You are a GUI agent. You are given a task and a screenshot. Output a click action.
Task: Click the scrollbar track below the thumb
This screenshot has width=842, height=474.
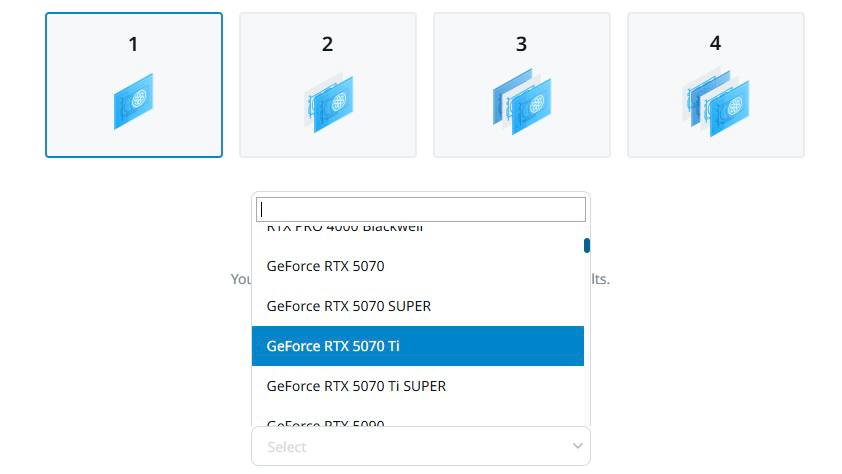click(x=587, y=340)
